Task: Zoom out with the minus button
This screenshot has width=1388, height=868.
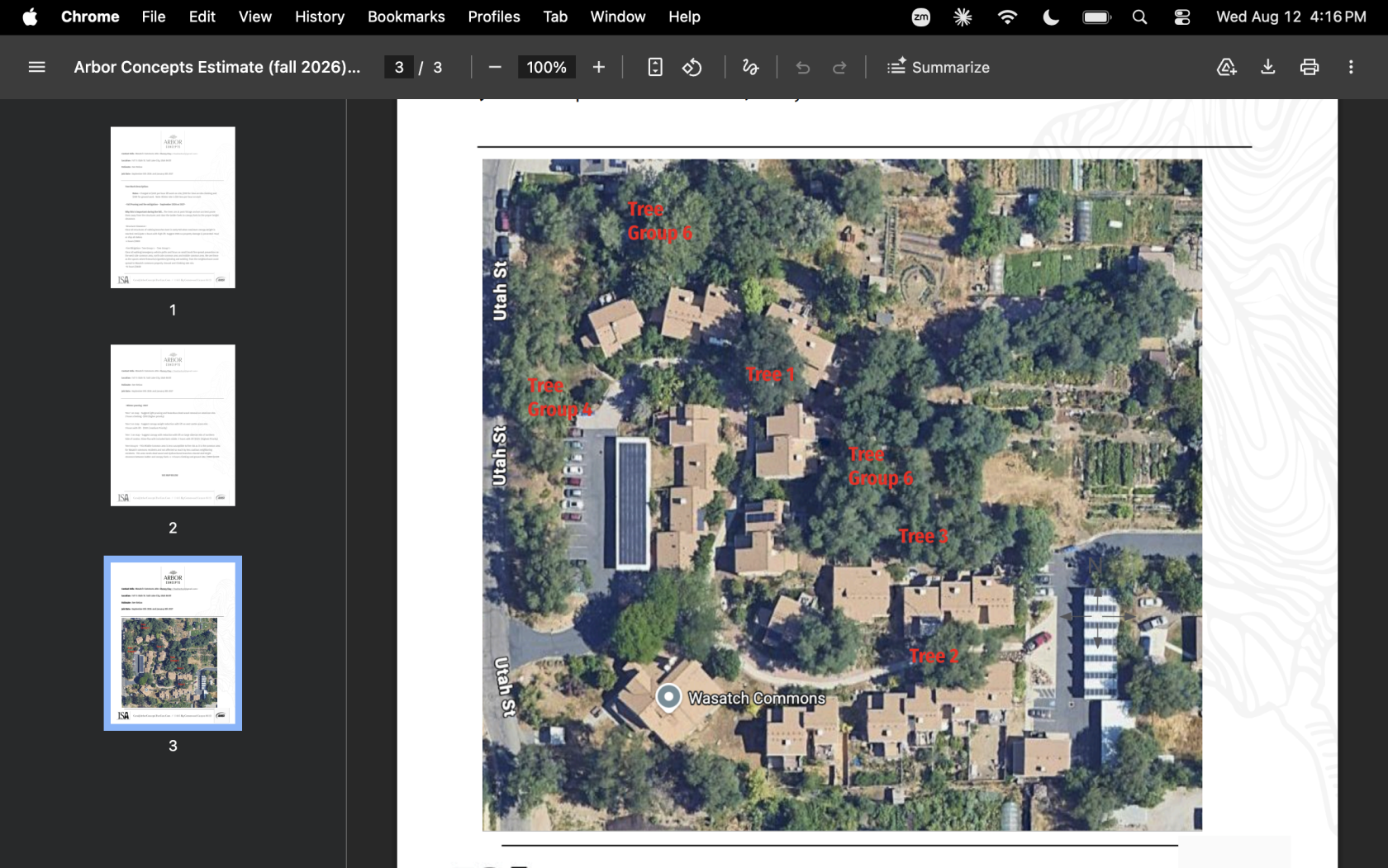Action: (x=495, y=67)
